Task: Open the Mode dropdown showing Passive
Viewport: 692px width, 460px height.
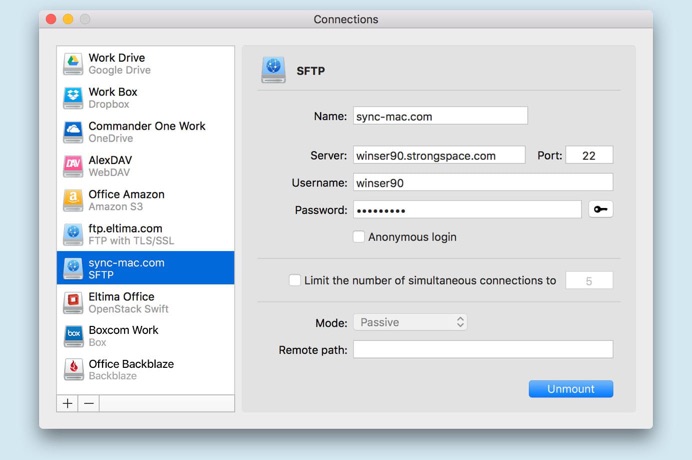Action: [410, 322]
